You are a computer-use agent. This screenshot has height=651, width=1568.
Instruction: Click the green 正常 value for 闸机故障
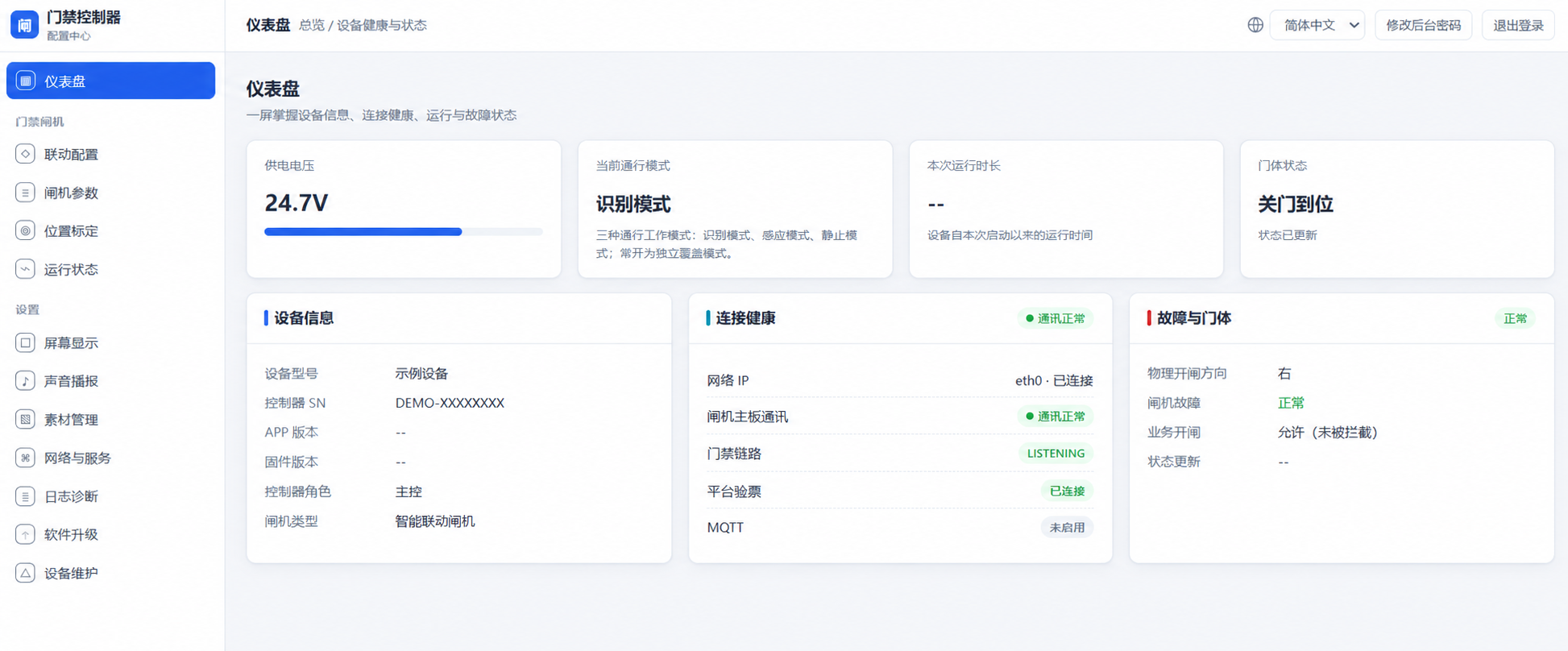(x=1291, y=403)
